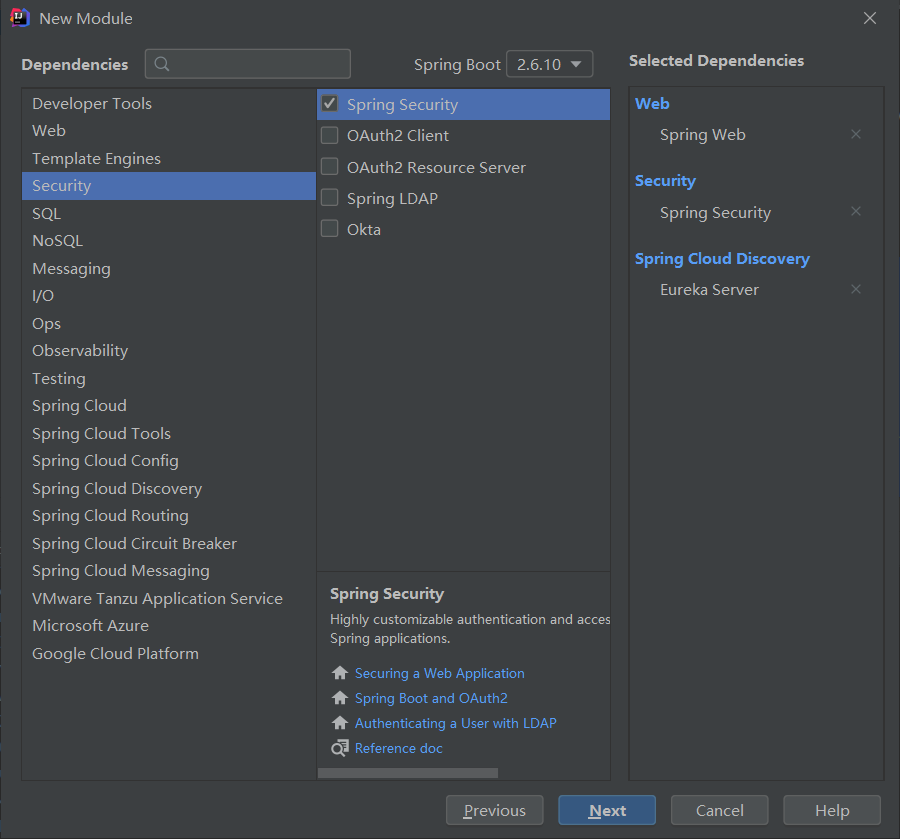Open Google Cloud Platform category
Viewport: 900px width, 839px height.
click(x=169, y=653)
